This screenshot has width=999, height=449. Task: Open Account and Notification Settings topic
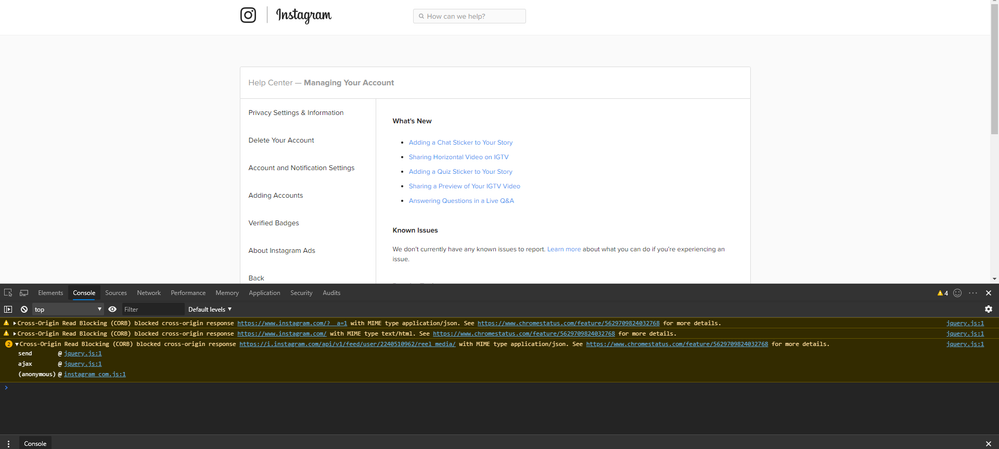pos(301,167)
